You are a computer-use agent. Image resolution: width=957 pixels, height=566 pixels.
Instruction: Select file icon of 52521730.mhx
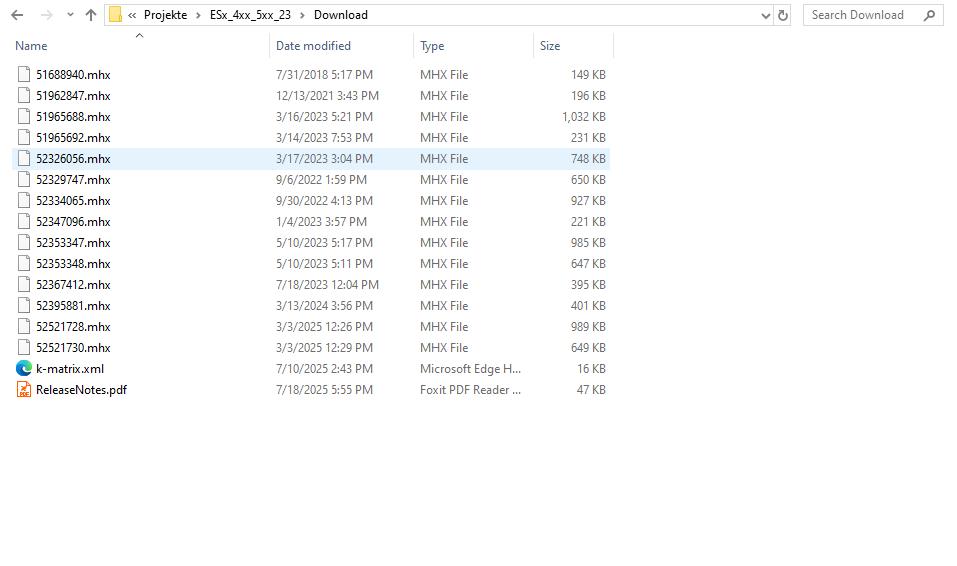pyautogui.click(x=24, y=347)
